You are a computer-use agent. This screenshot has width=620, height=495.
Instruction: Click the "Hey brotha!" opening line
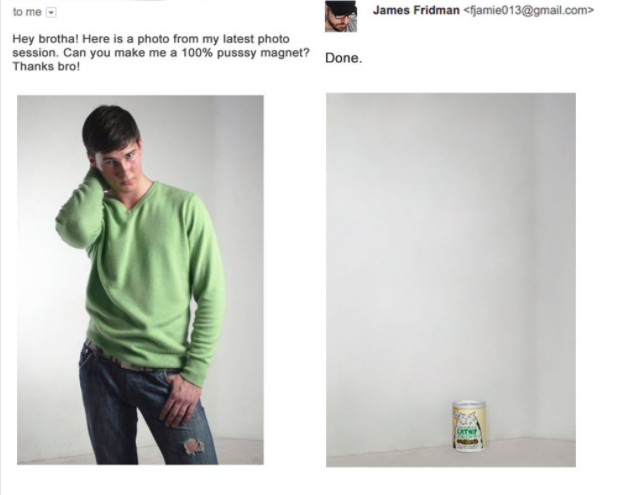point(46,39)
